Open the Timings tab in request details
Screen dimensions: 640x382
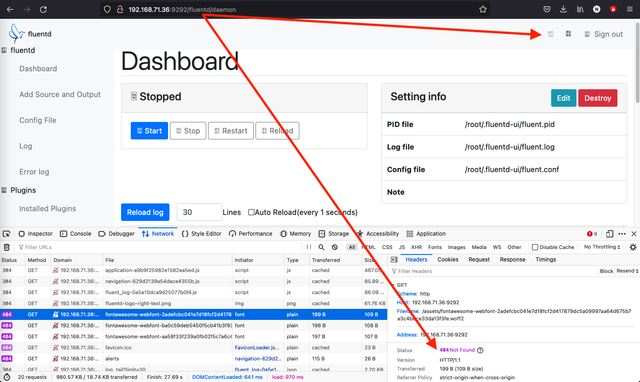[546, 260]
